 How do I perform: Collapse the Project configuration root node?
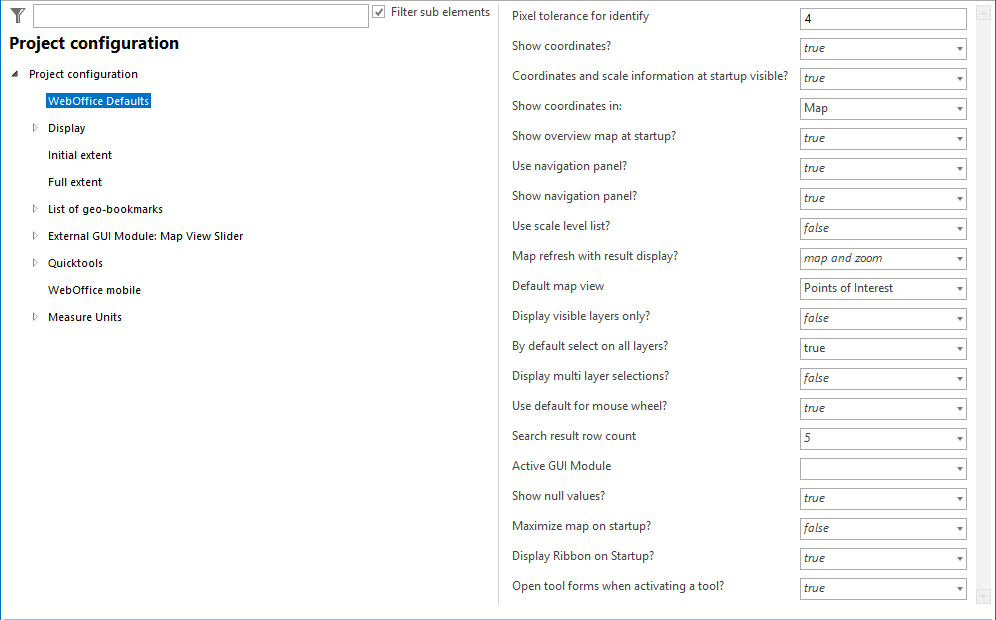coord(14,74)
